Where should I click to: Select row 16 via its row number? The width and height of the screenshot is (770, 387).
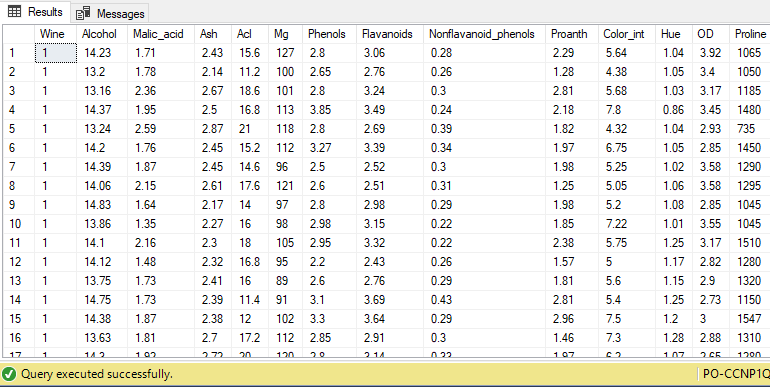pyautogui.click(x=19, y=337)
